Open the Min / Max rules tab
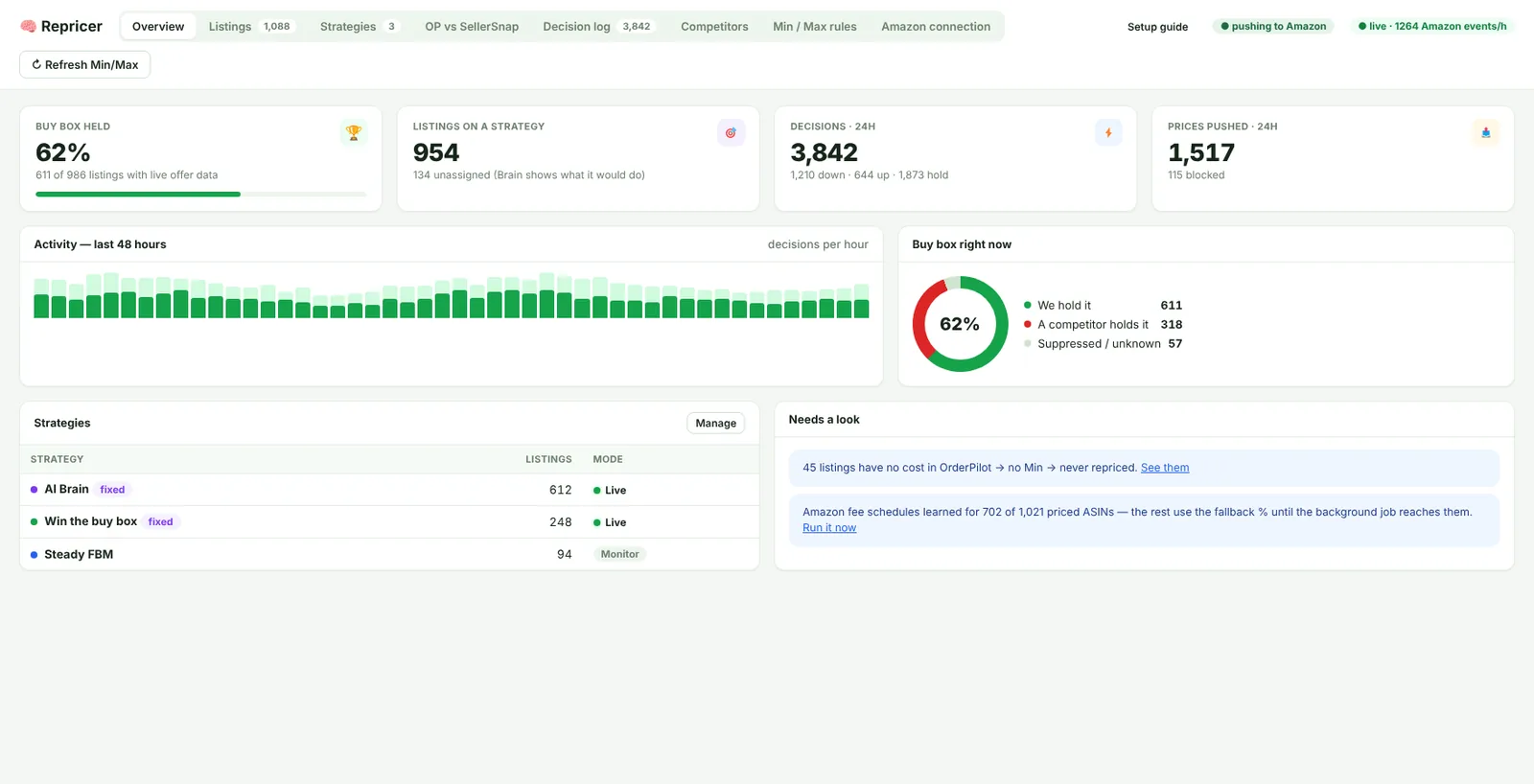 tap(815, 27)
